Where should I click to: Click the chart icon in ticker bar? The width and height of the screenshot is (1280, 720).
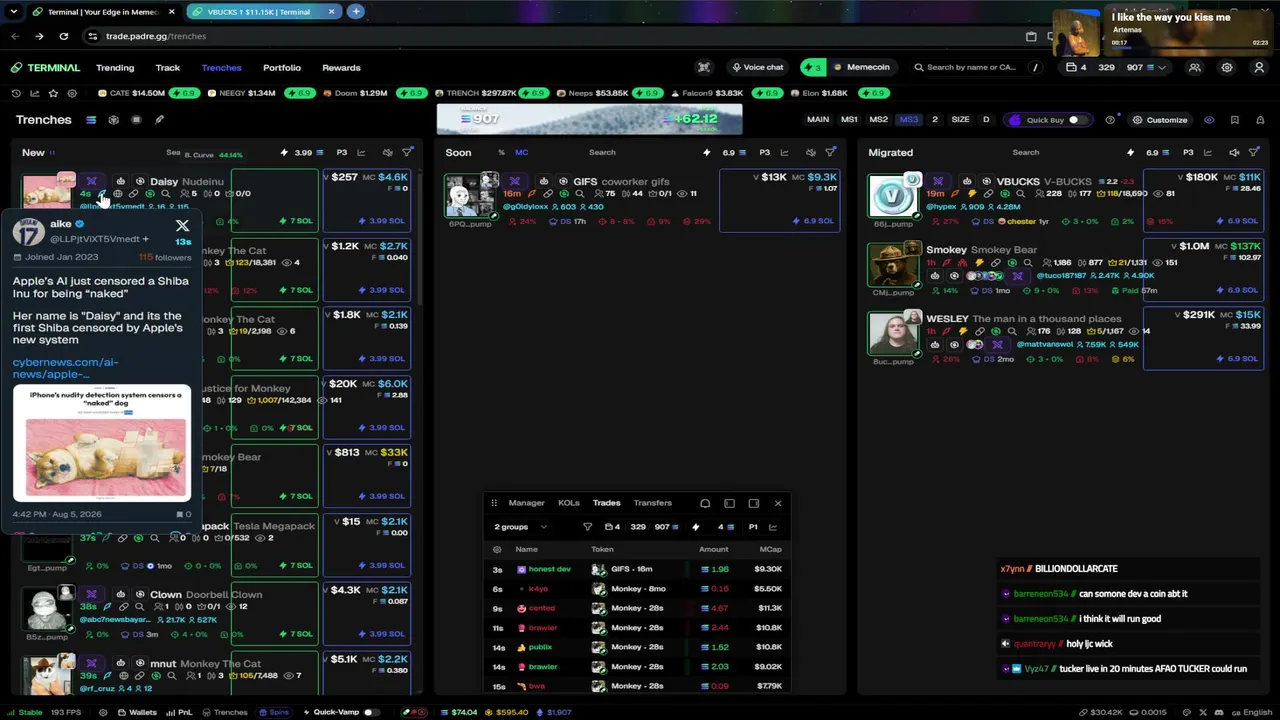(x=34, y=93)
